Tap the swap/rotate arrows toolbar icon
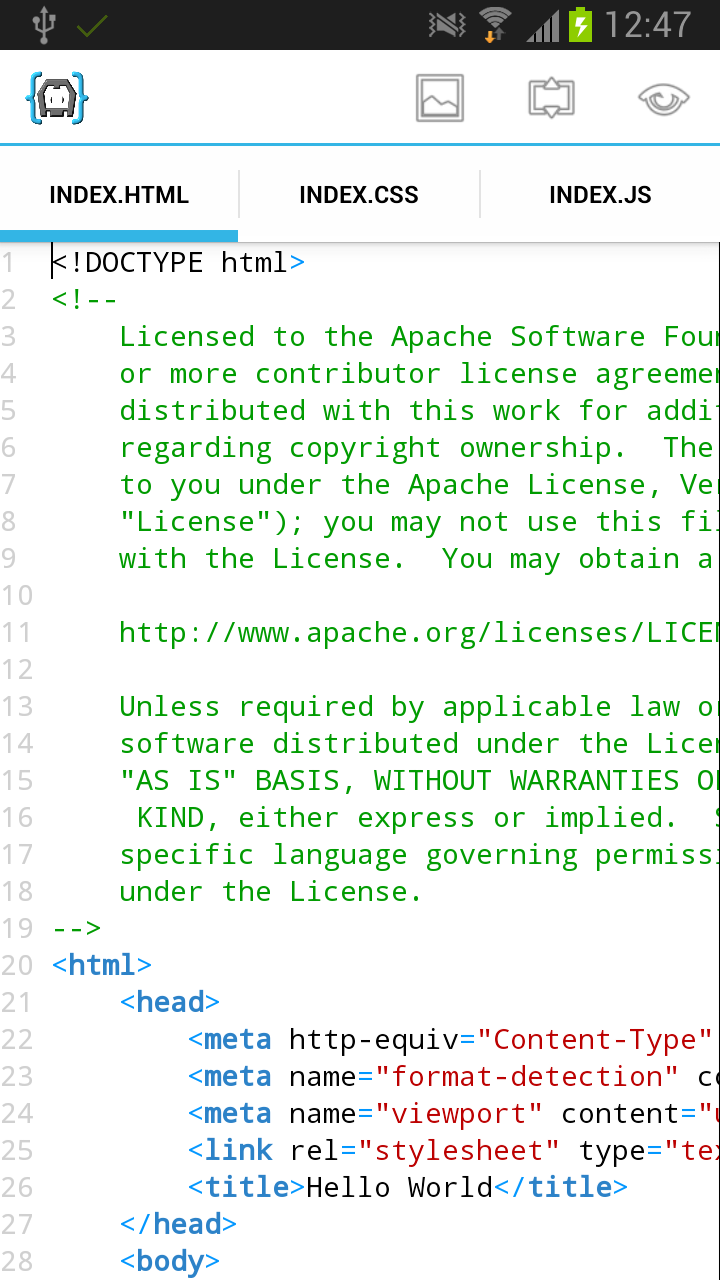This screenshot has width=720, height=1280. point(551,98)
